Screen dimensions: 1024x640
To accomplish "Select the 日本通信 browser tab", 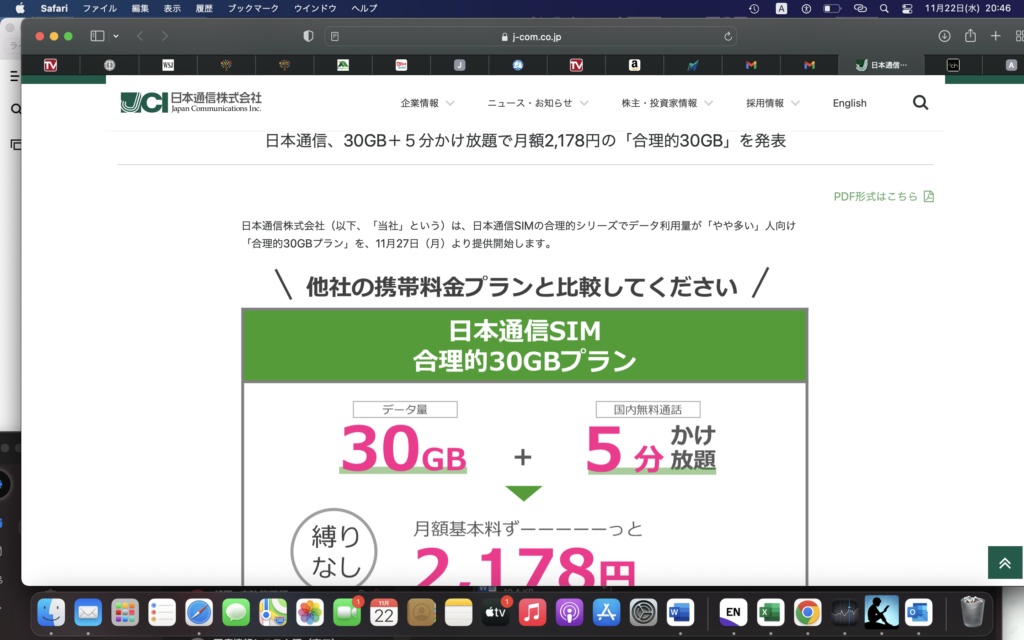I will [x=884, y=66].
